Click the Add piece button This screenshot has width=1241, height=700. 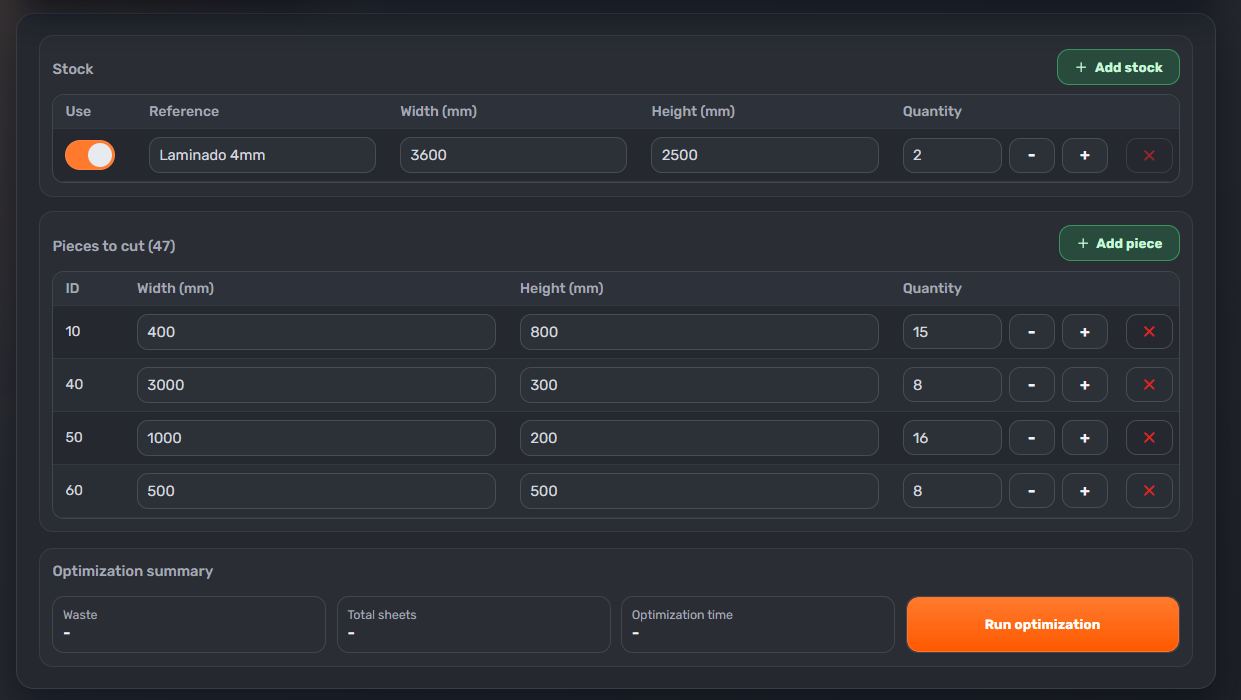(x=1118, y=243)
